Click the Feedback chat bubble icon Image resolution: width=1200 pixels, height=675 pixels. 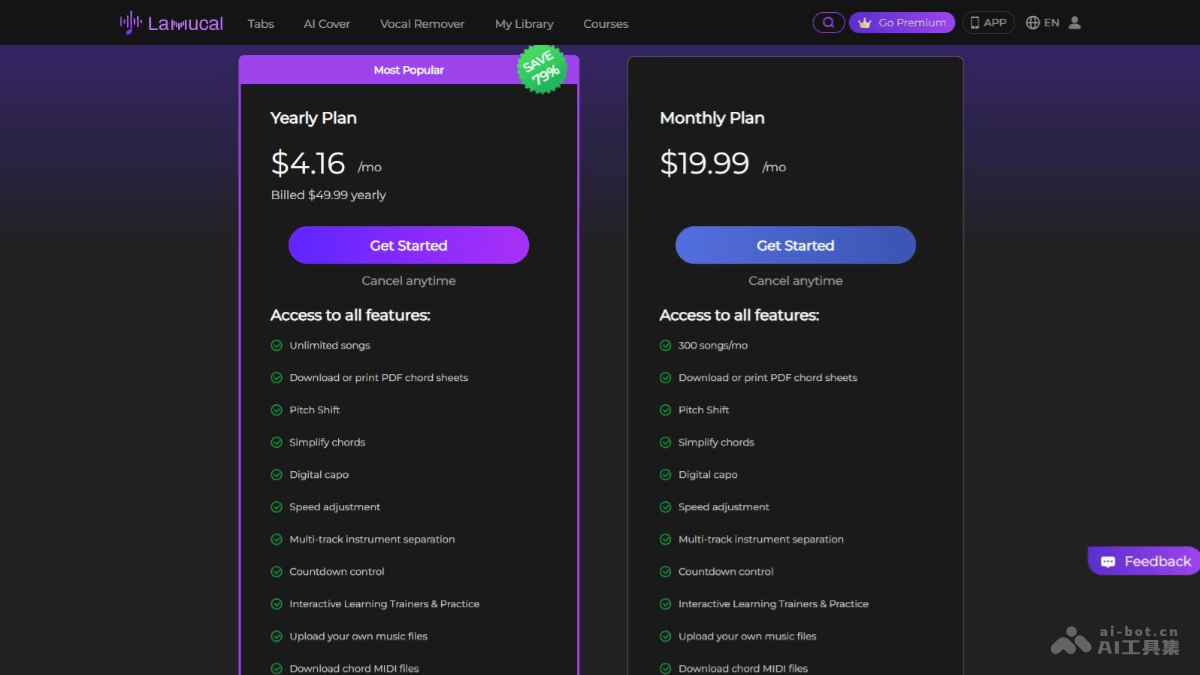1108,562
